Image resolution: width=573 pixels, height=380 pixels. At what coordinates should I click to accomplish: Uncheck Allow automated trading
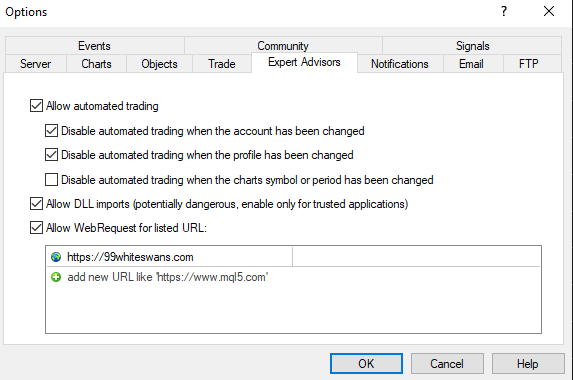(x=36, y=106)
